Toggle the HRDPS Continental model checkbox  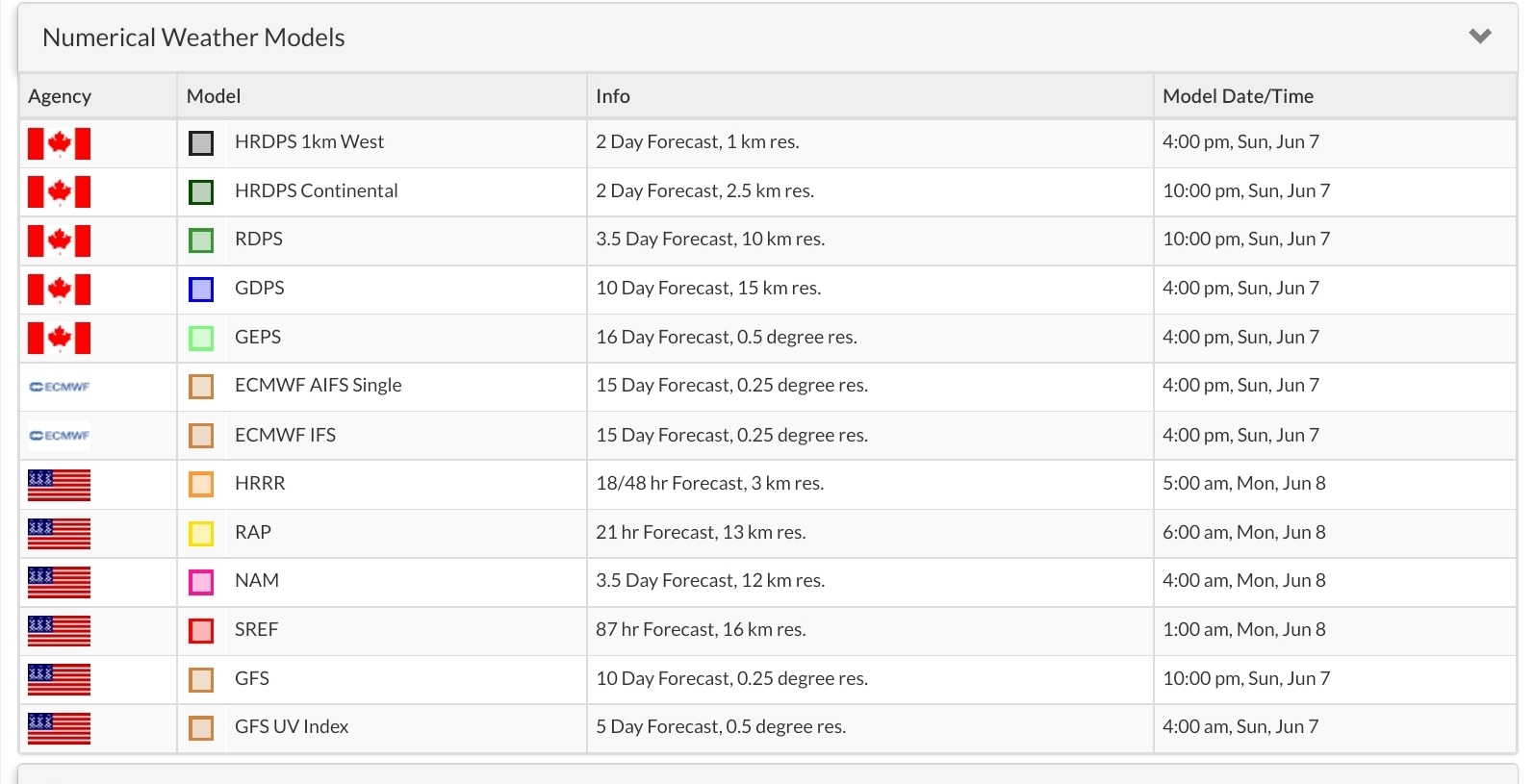pyautogui.click(x=201, y=191)
